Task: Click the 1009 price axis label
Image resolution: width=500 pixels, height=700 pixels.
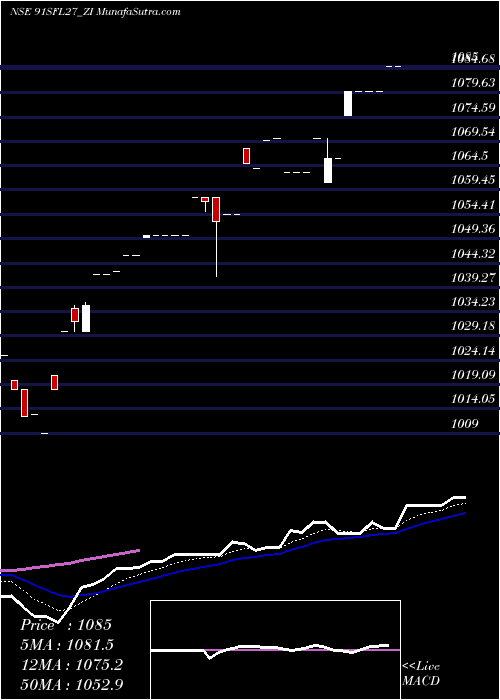Action: 465,423
